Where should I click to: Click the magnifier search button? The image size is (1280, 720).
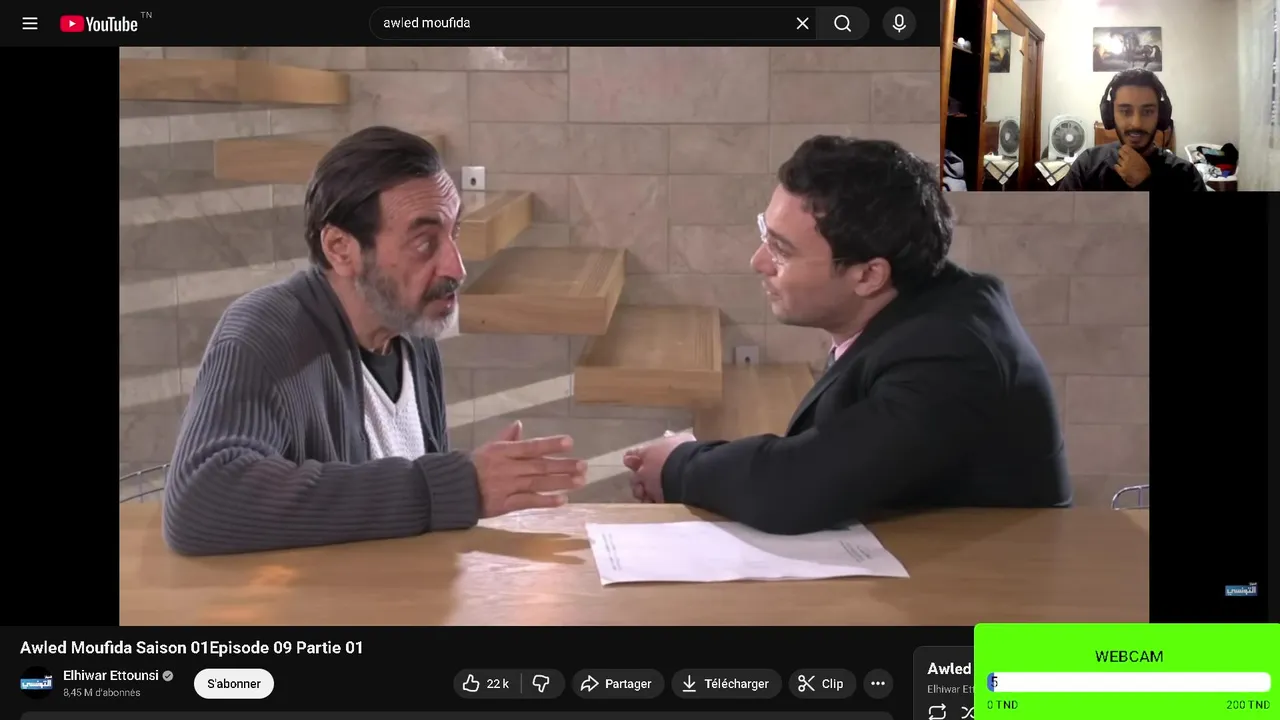[x=843, y=23]
